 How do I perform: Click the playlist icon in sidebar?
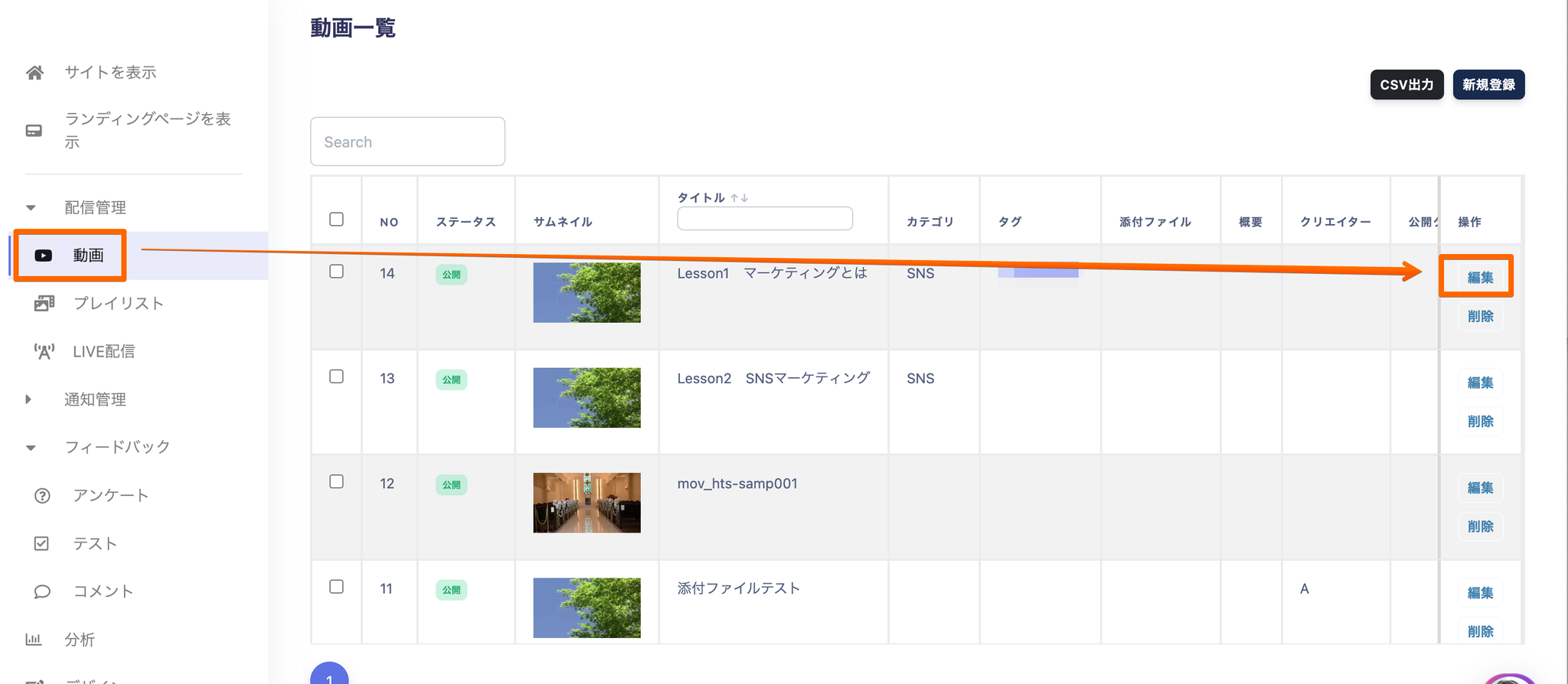pyautogui.click(x=44, y=304)
